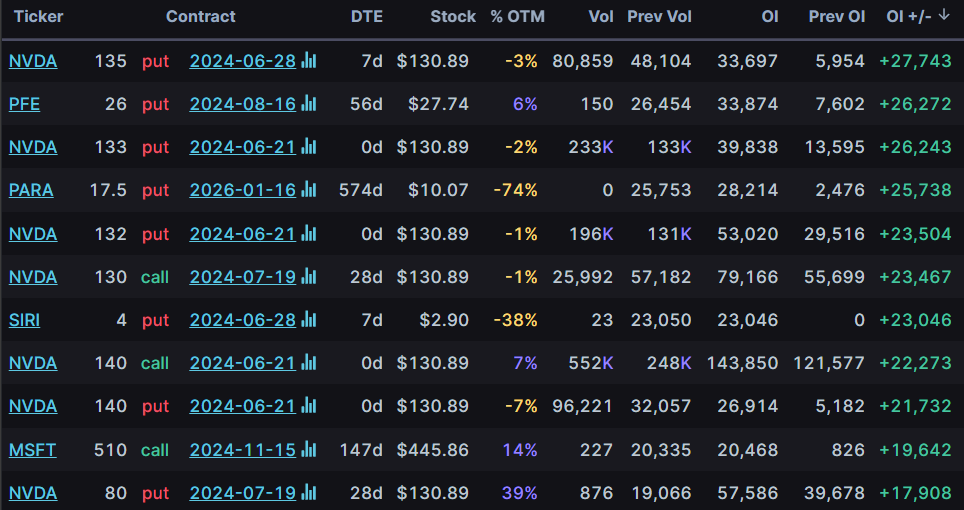Screen dimensions: 964x510
Task: Select the 96,221 volume cell
Action: 583,406
